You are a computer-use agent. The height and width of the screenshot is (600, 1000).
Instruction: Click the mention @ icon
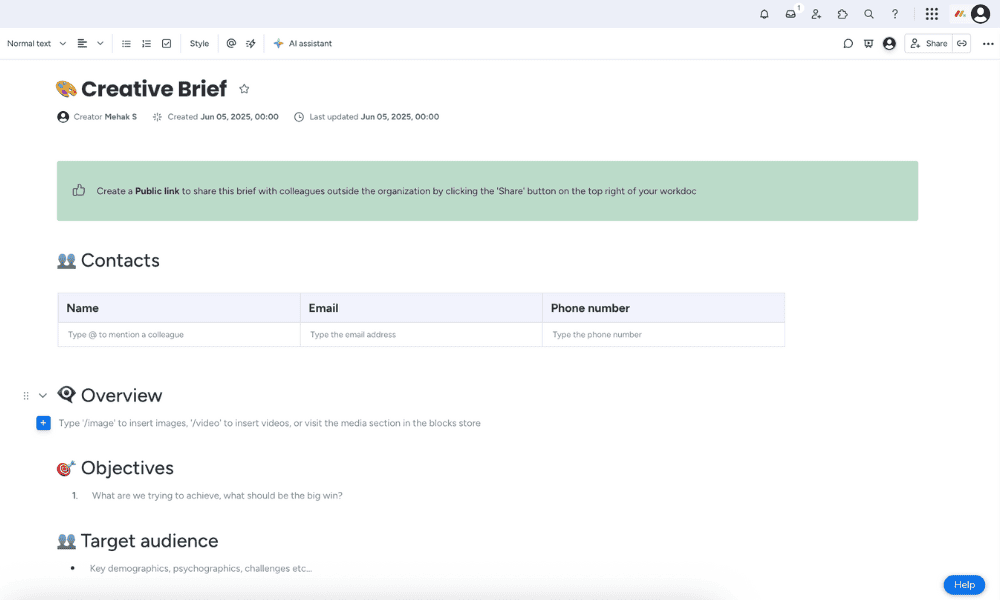(x=231, y=43)
